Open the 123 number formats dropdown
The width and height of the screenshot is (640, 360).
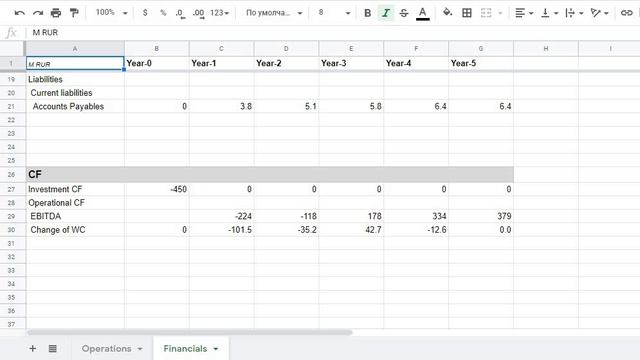coord(220,13)
